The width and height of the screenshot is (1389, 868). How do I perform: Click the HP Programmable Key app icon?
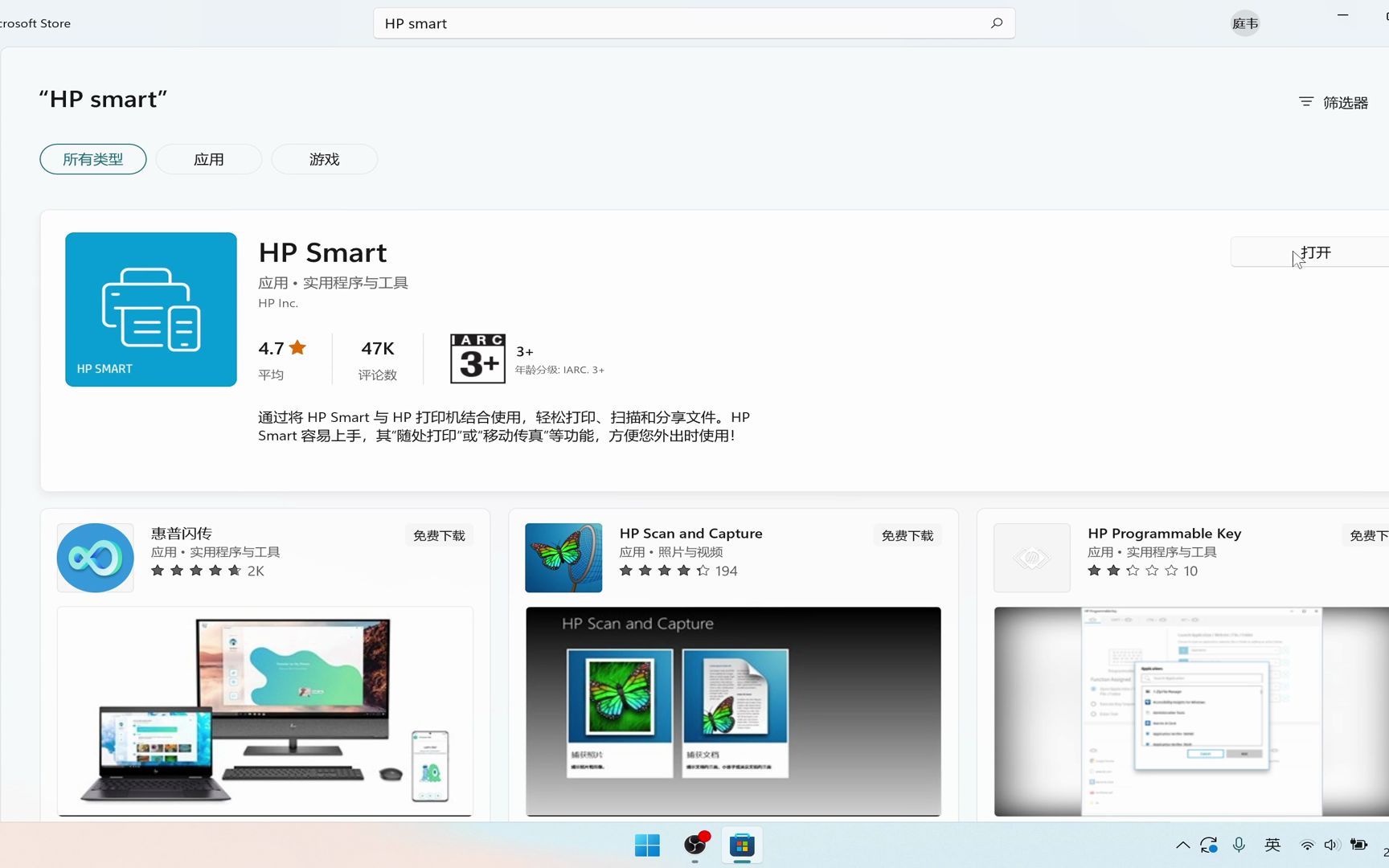click(x=1030, y=557)
